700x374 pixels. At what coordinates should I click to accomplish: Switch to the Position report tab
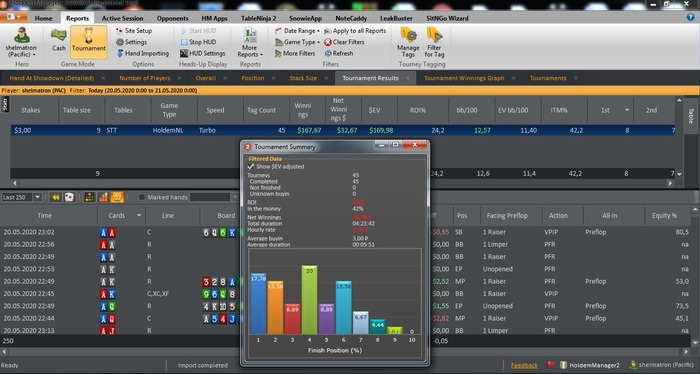[x=253, y=78]
